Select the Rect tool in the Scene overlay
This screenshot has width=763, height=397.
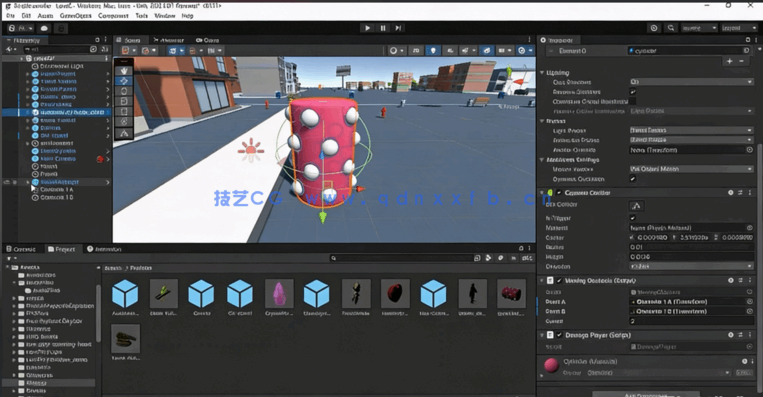(124, 111)
